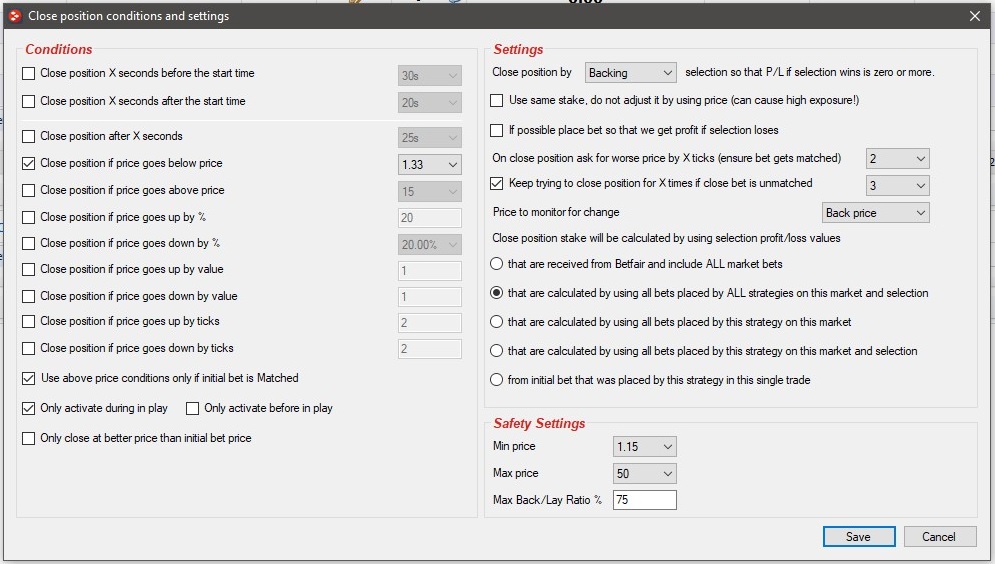Enable Only close at better price option
This screenshot has height=564, width=995.
[x=29, y=438]
